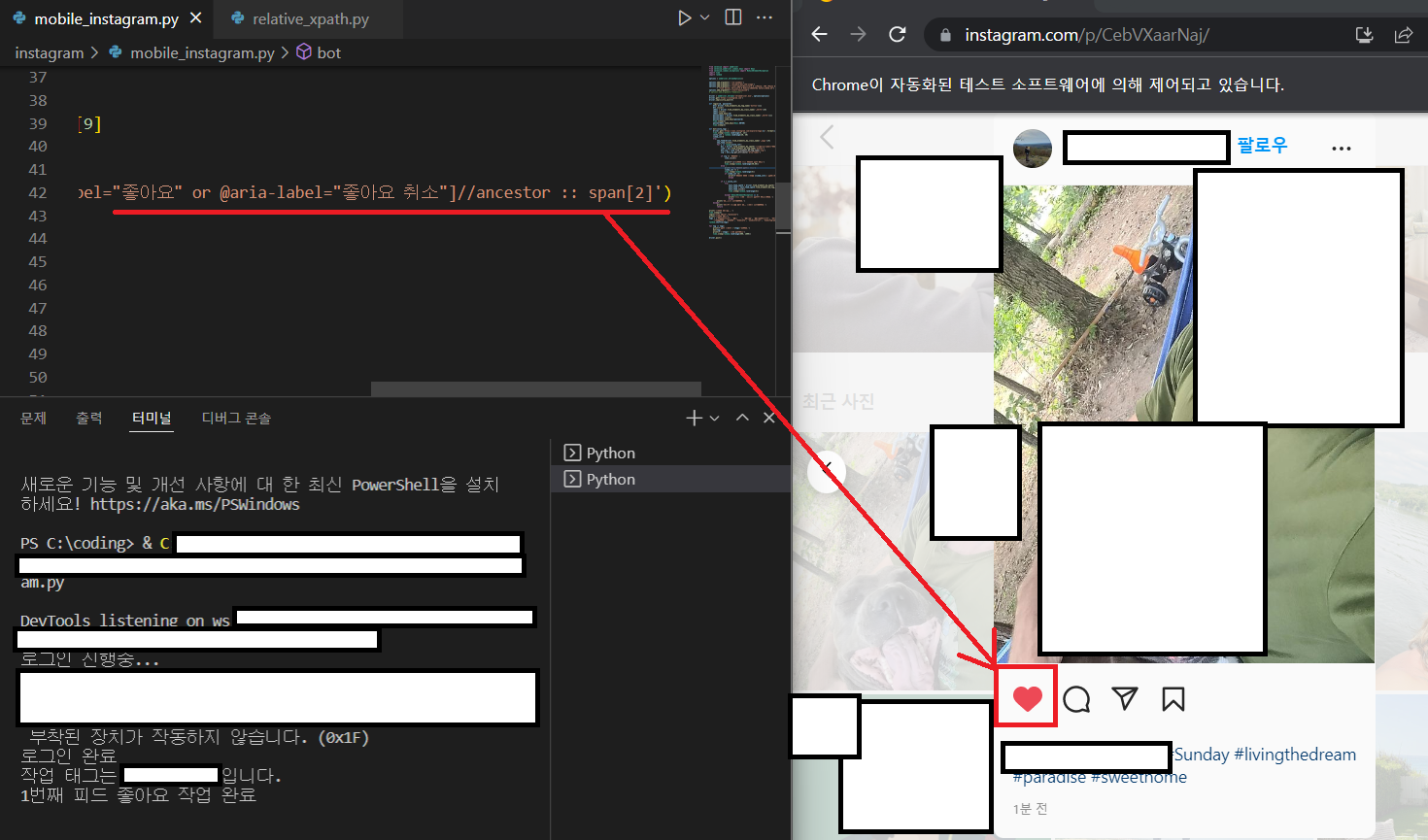Click the code minimap
The width and height of the screenshot is (1428, 840).
741,152
